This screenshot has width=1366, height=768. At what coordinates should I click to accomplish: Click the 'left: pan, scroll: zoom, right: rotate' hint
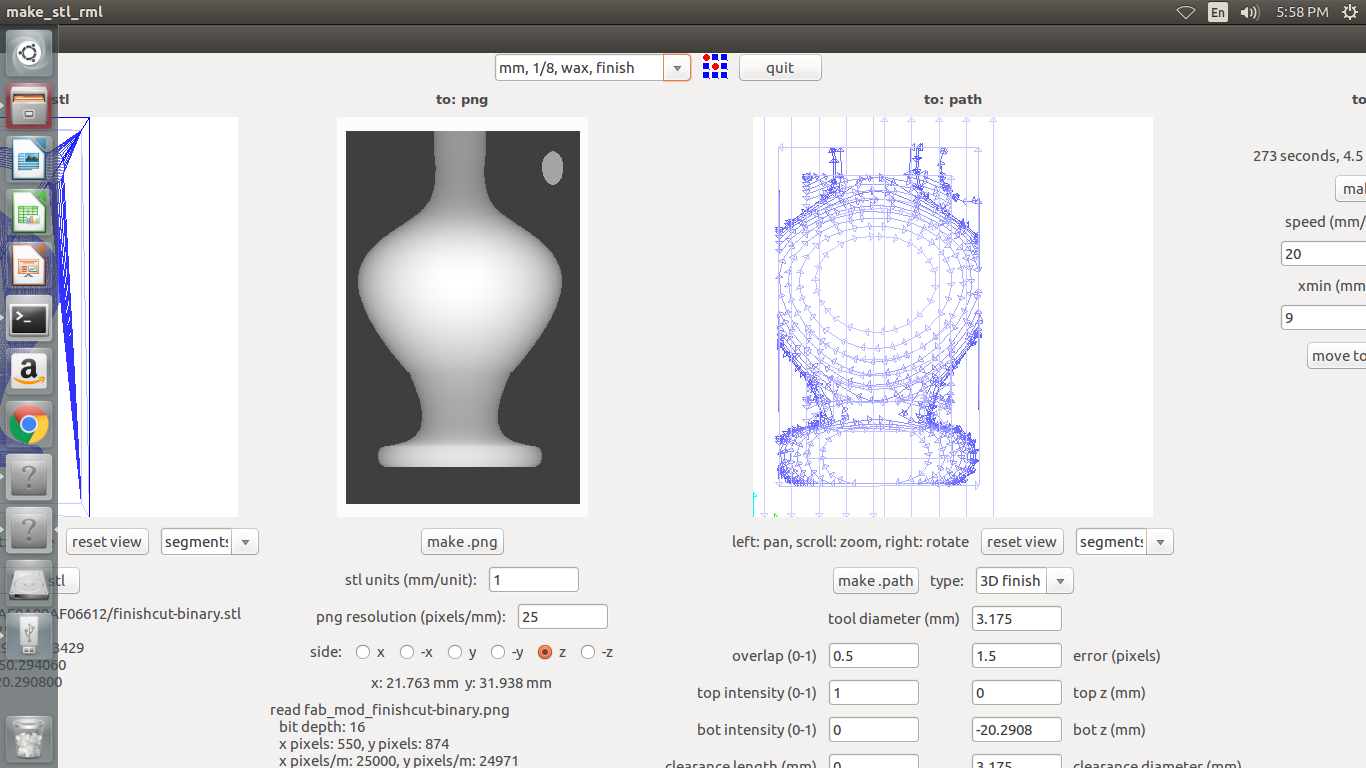[x=851, y=542]
